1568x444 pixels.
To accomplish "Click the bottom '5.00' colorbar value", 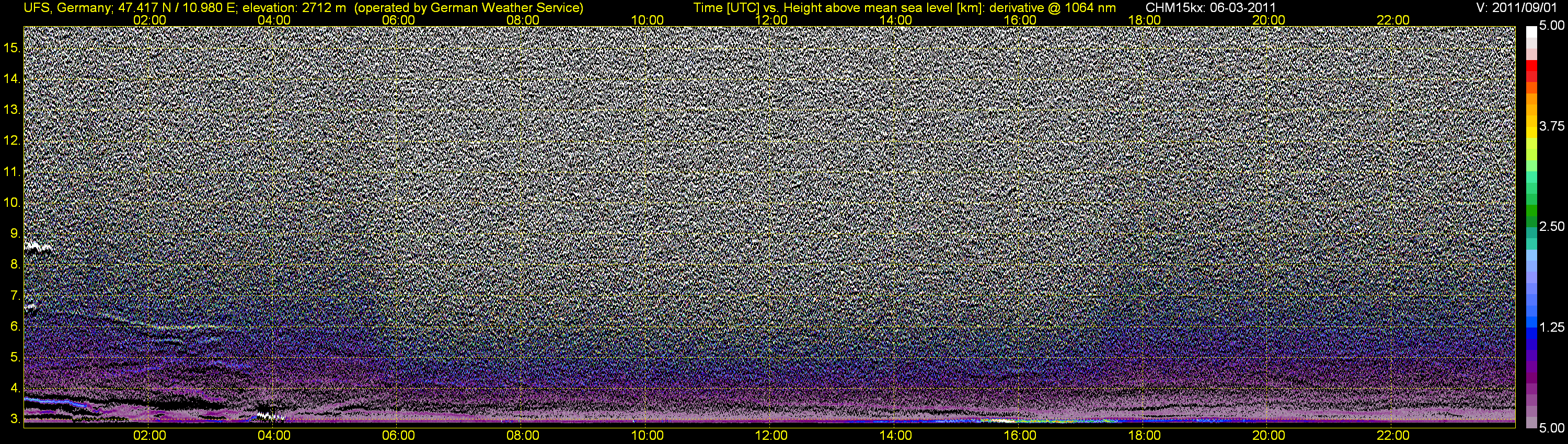I will point(1552,428).
